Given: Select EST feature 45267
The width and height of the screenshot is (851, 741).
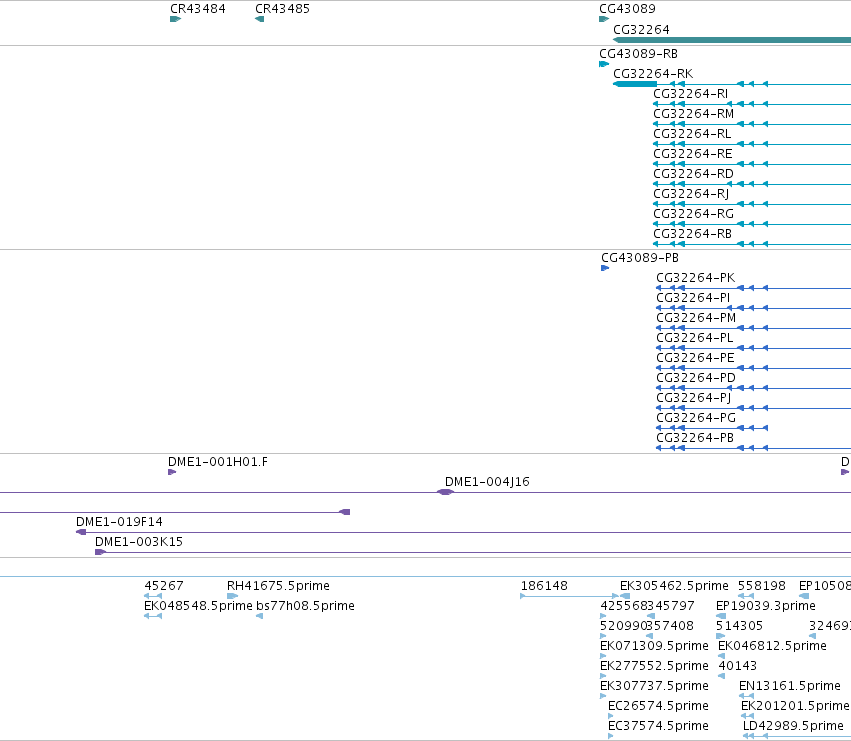Looking at the screenshot, I should (153, 596).
